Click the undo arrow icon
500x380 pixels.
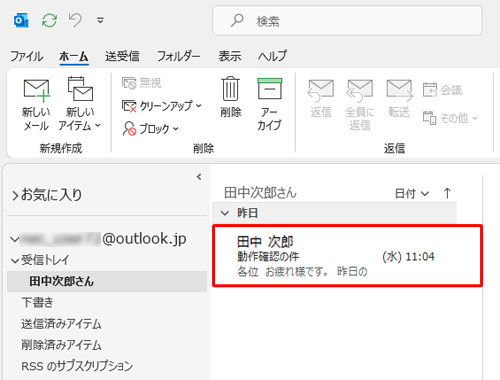coord(75,20)
